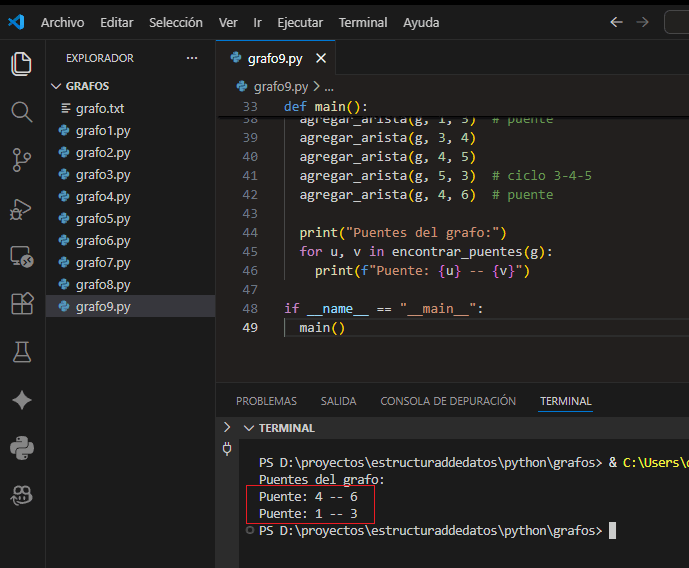689x568 pixels.
Task: Click grafo9.py in the breadcrumb path
Action: pyautogui.click(x=280, y=87)
